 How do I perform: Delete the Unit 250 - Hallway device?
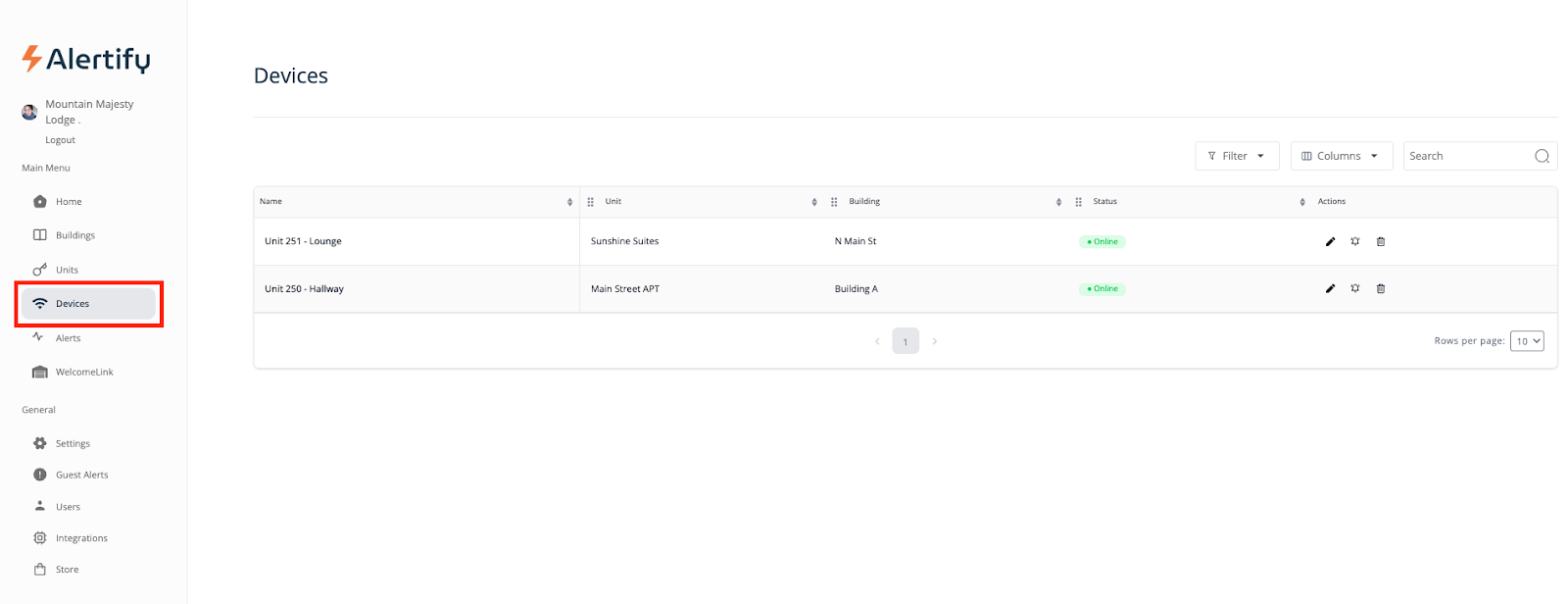point(1381,288)
